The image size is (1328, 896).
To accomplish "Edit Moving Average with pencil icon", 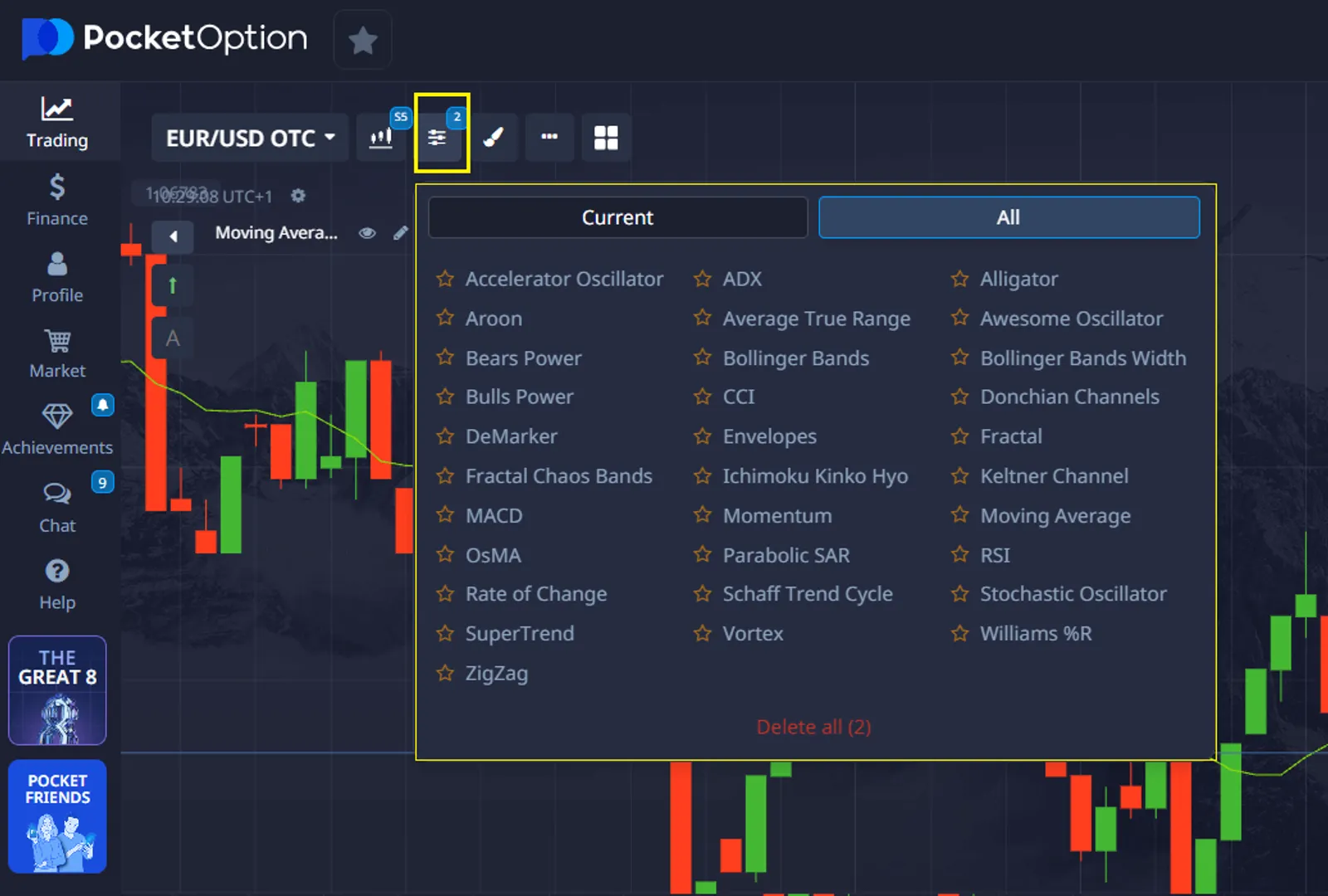I will point(401,233).
